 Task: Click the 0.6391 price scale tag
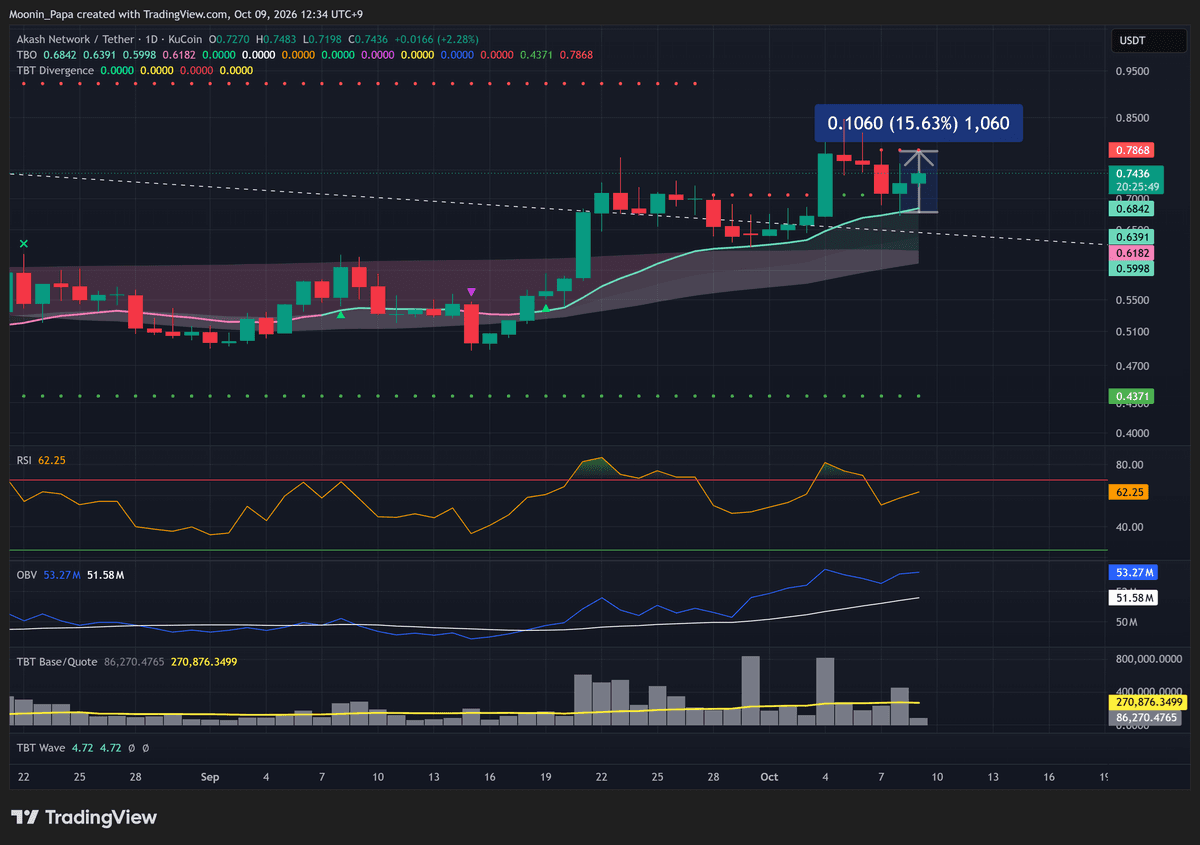pyautogui.click(x=1132, y=238)
